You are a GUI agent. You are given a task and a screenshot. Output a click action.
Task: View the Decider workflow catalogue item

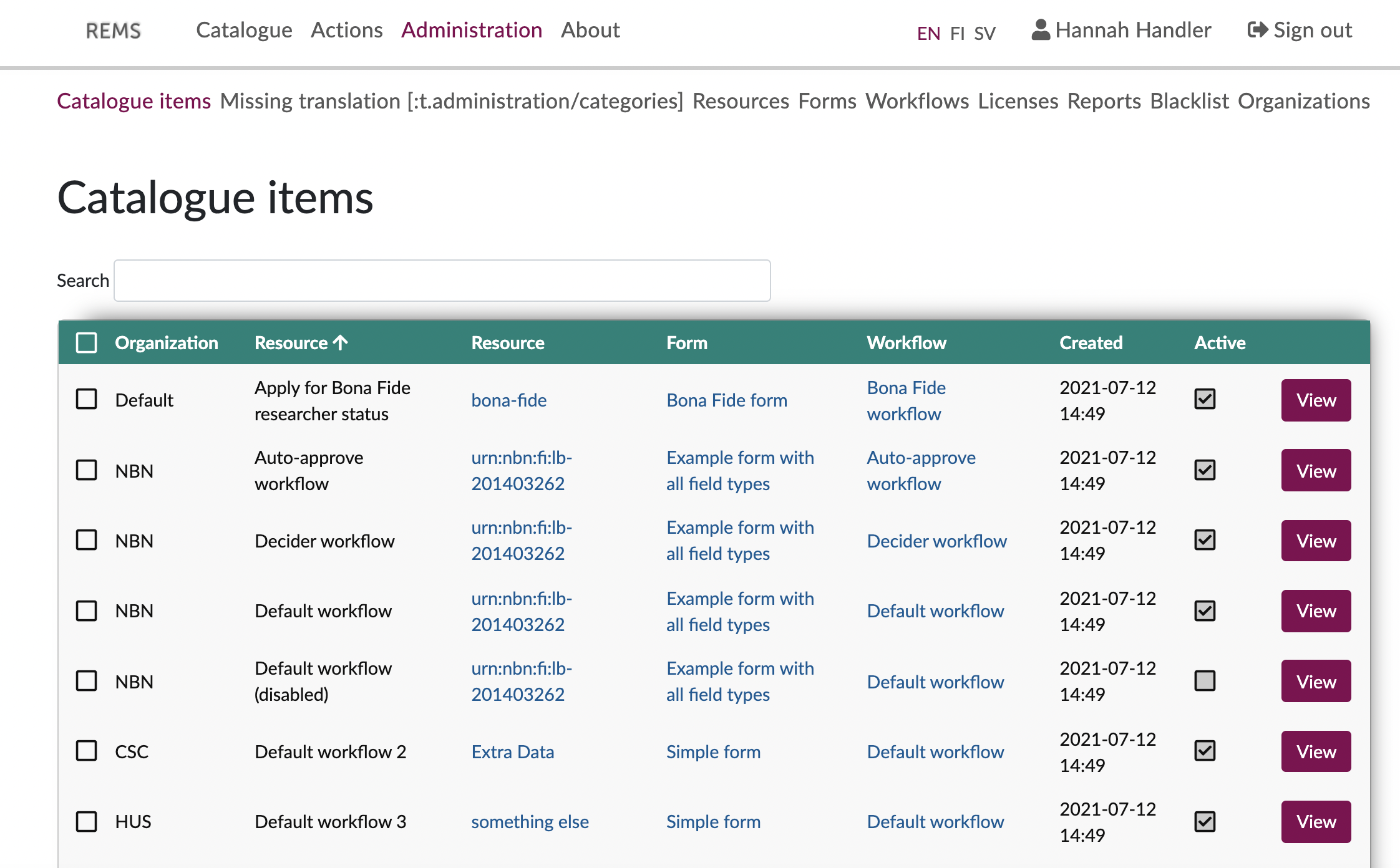[x=1316, y=541]
